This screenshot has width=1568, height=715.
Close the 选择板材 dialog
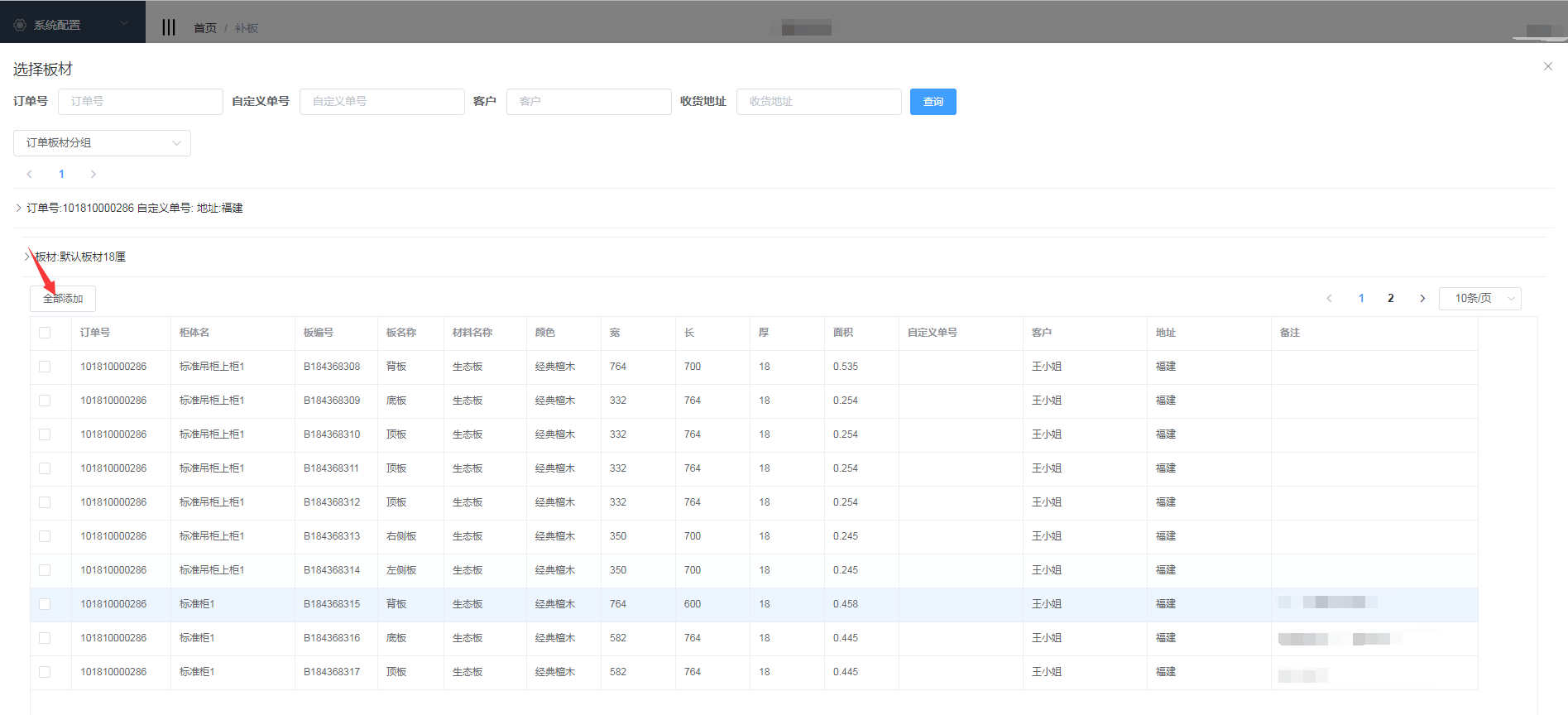coord(1547,66)
